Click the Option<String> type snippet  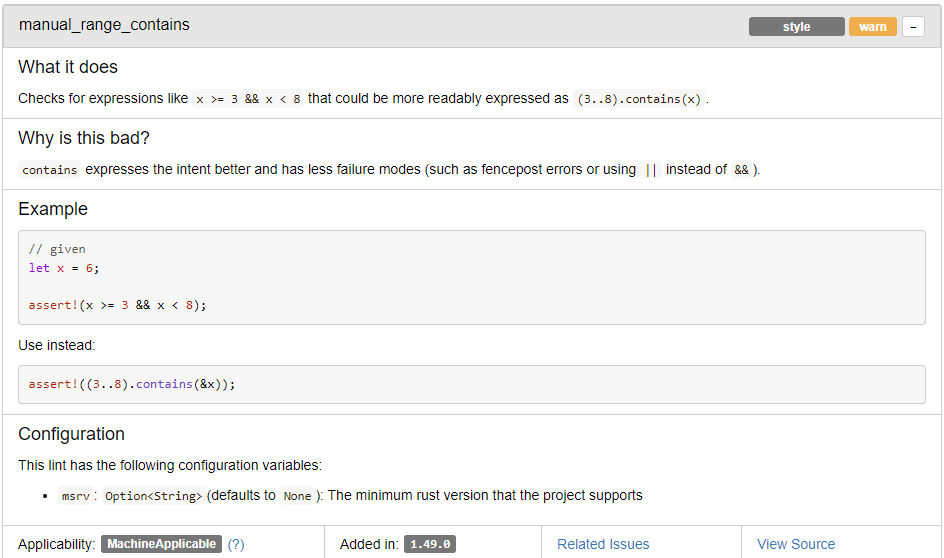coord(153,496)
